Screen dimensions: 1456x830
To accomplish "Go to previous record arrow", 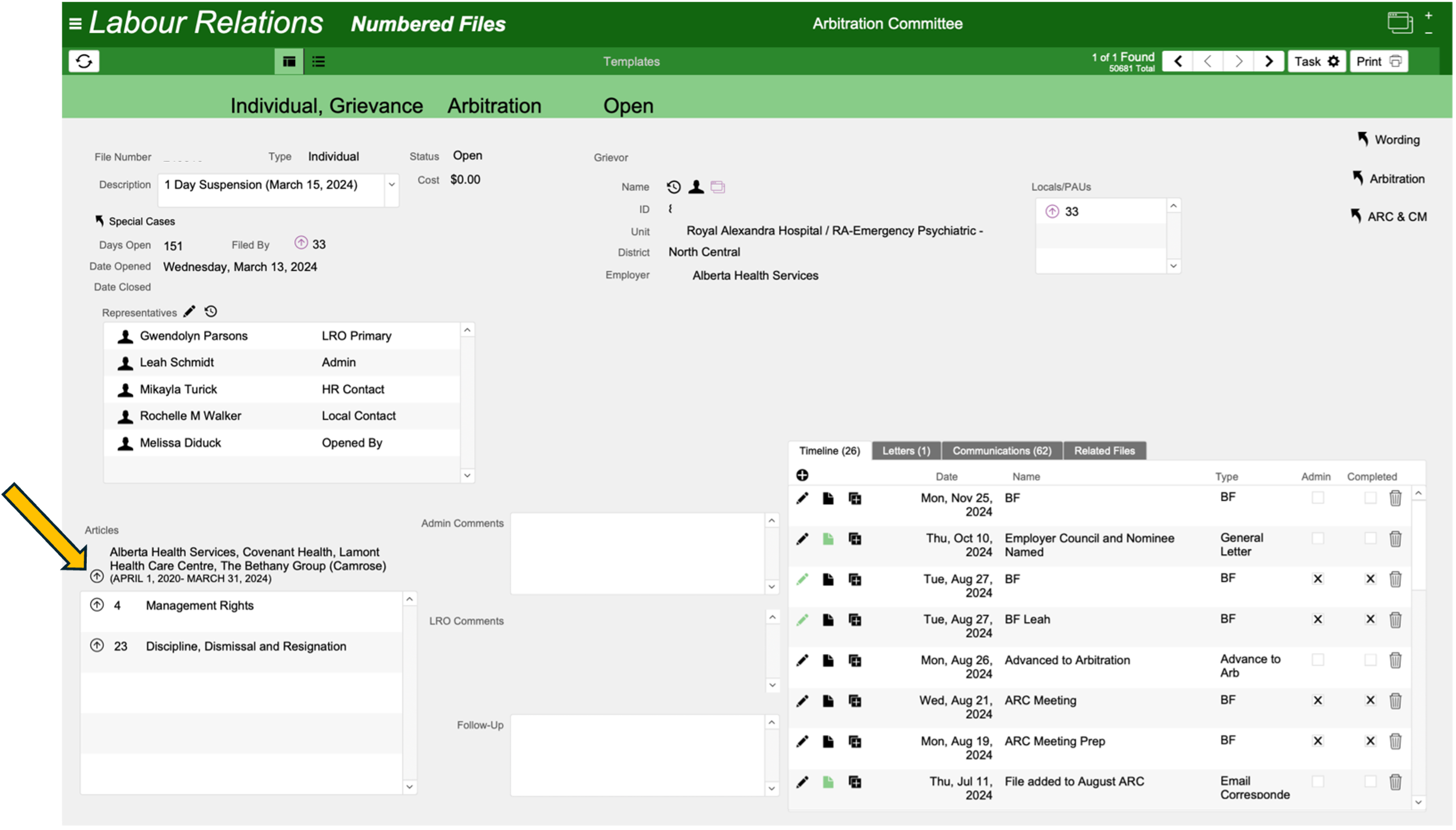I will (1208, 61).
